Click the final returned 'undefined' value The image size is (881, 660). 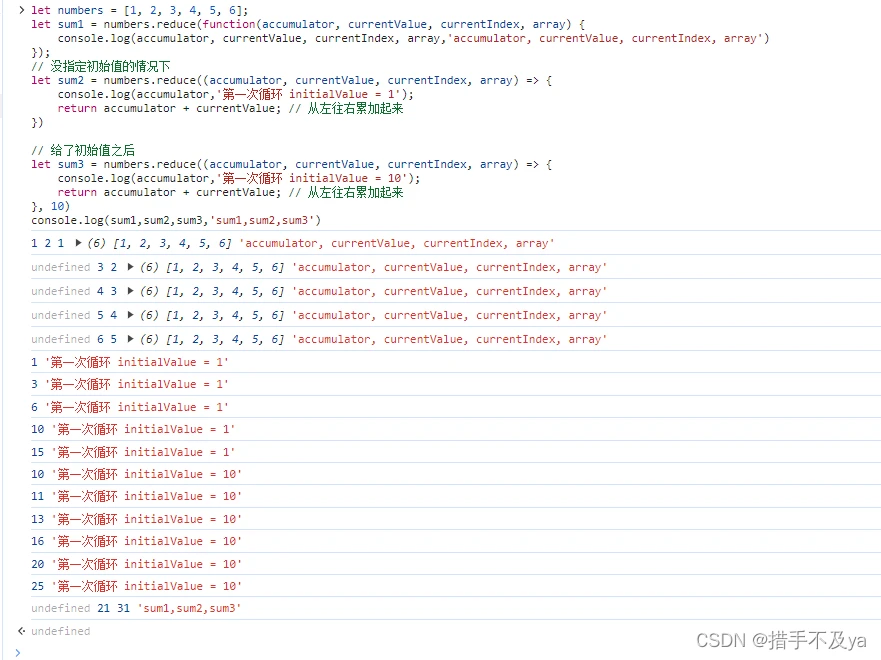tap(61, 631)
